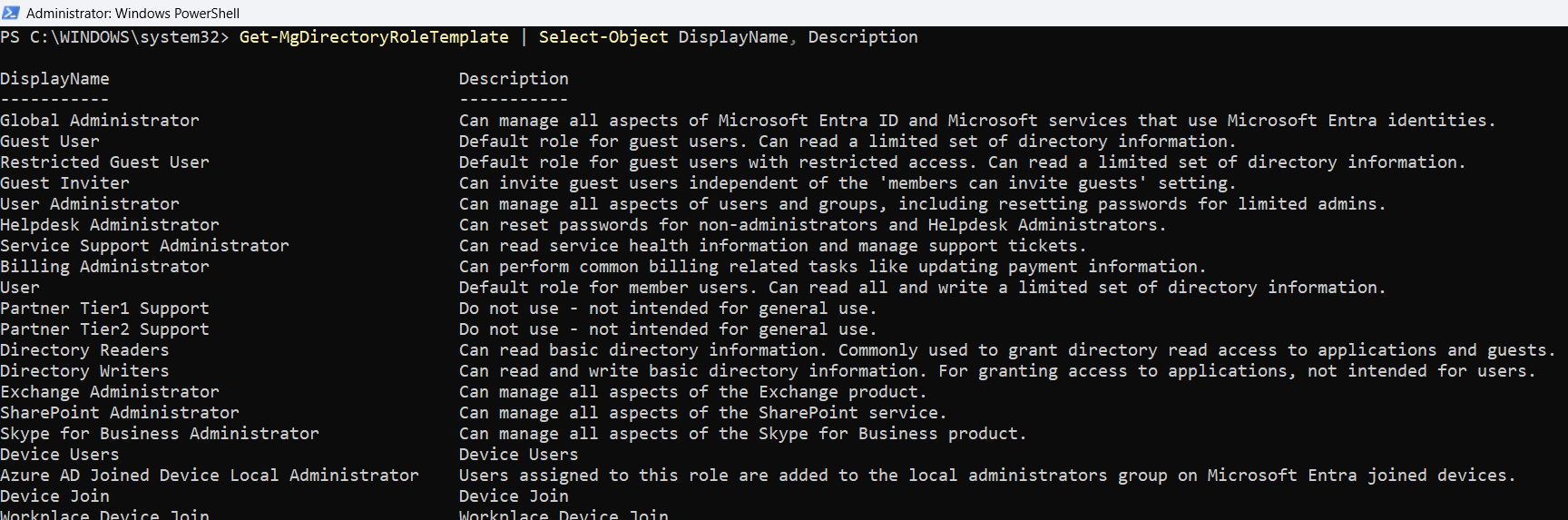This screenshot has height=520, width=1568.
Task: Click the Global Administrator role name
Action: point(100,121)
